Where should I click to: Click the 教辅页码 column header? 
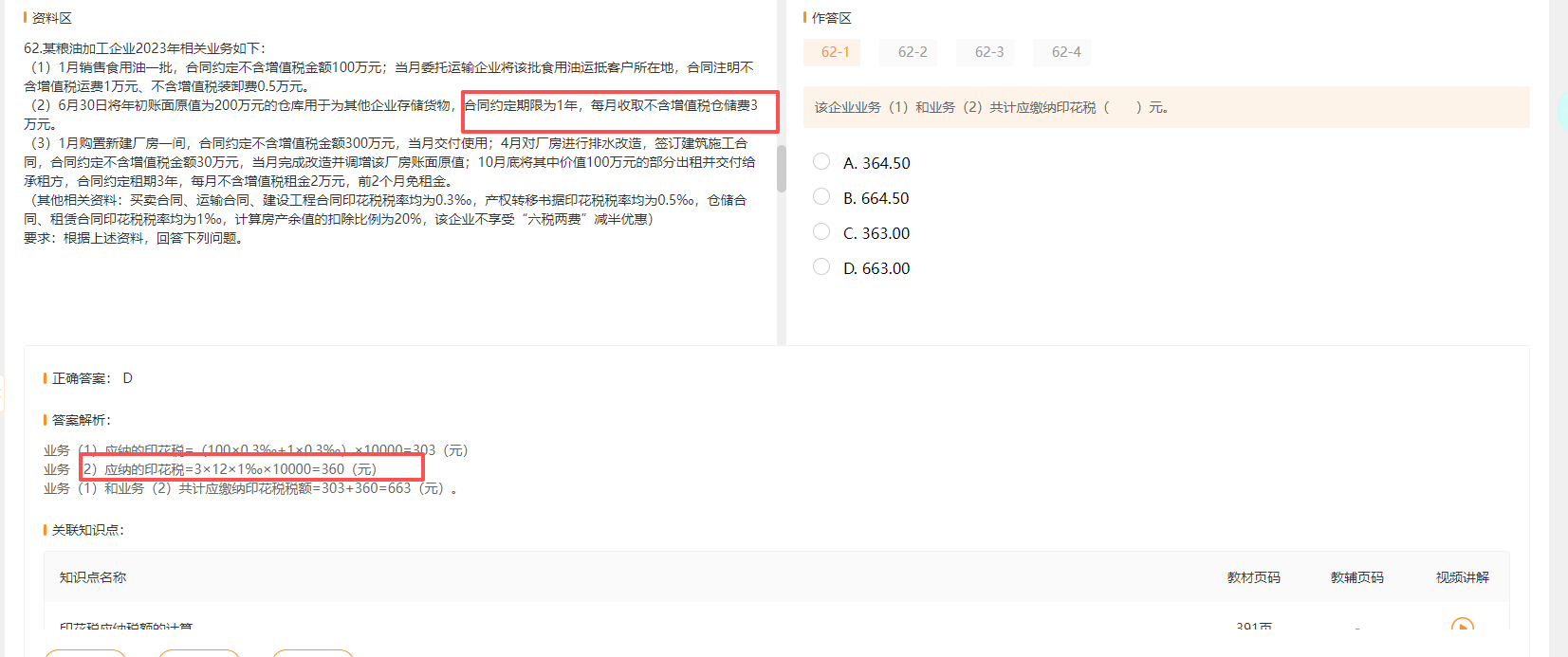tap(1356, 577)
